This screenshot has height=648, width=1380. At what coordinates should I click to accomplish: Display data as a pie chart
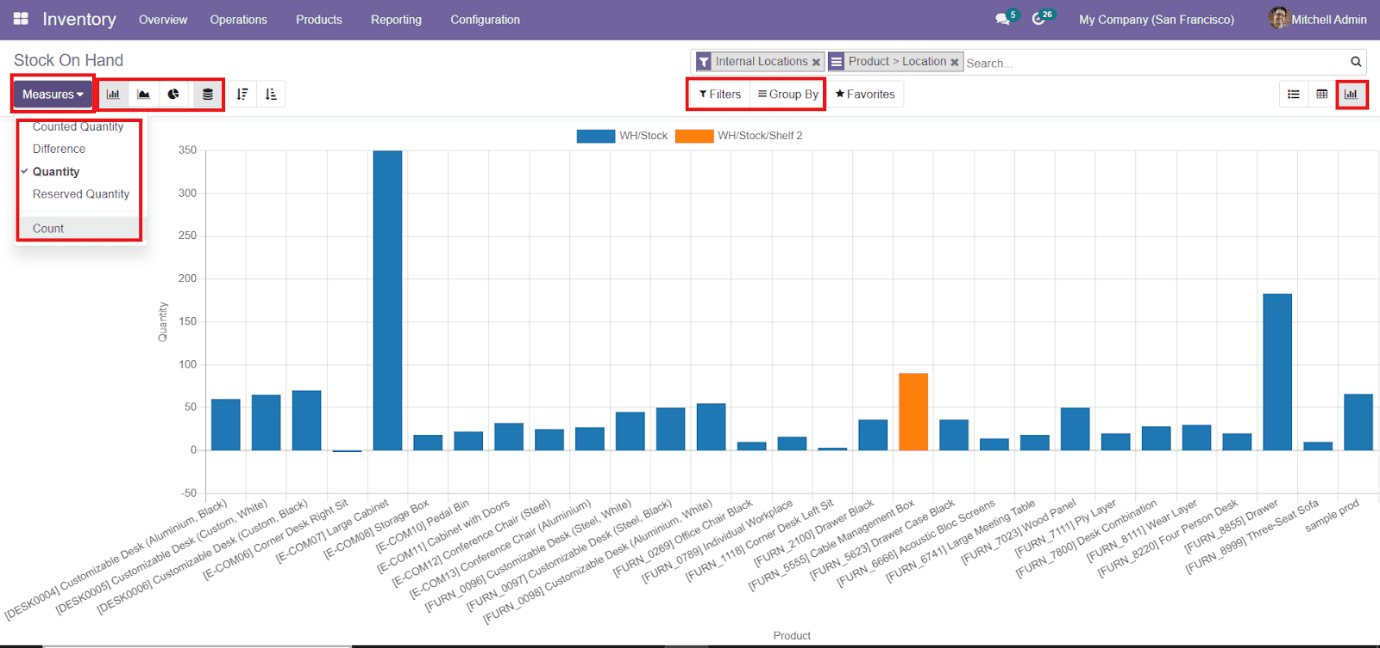pyautogui.click(x=174, y=93)
